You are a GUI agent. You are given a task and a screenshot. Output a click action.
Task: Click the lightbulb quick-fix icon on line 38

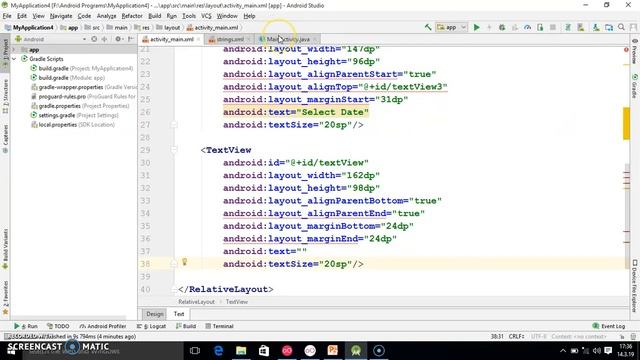184,262
